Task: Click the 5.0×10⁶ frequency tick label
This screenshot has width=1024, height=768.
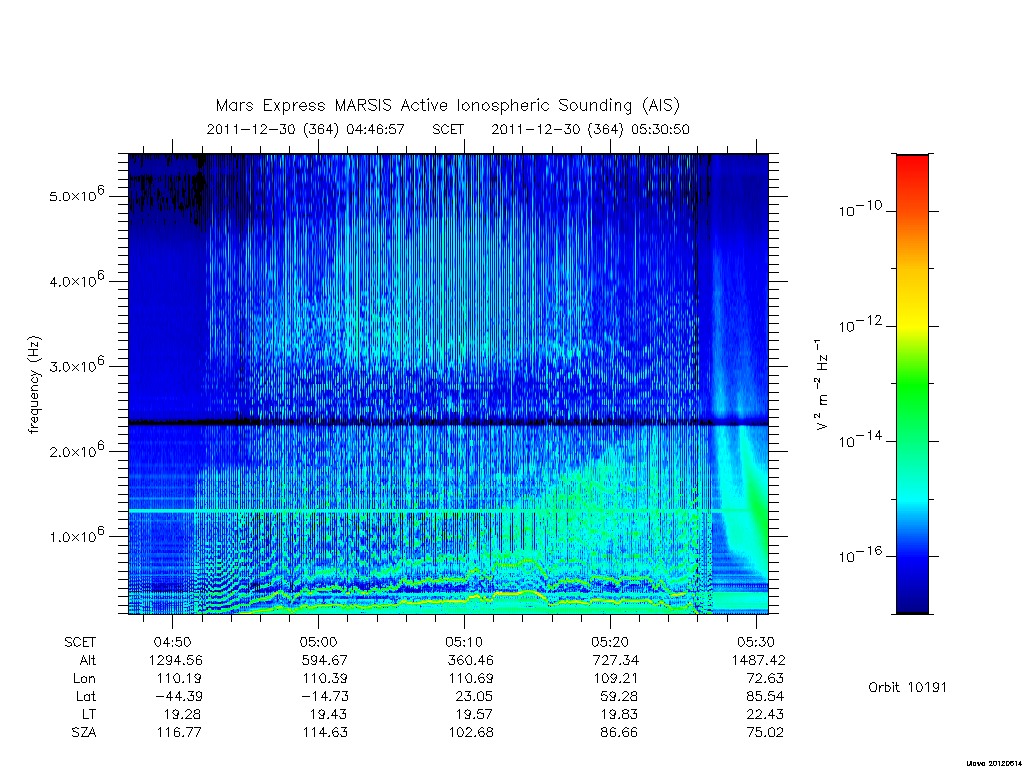Action: click(x=76, y=194)
